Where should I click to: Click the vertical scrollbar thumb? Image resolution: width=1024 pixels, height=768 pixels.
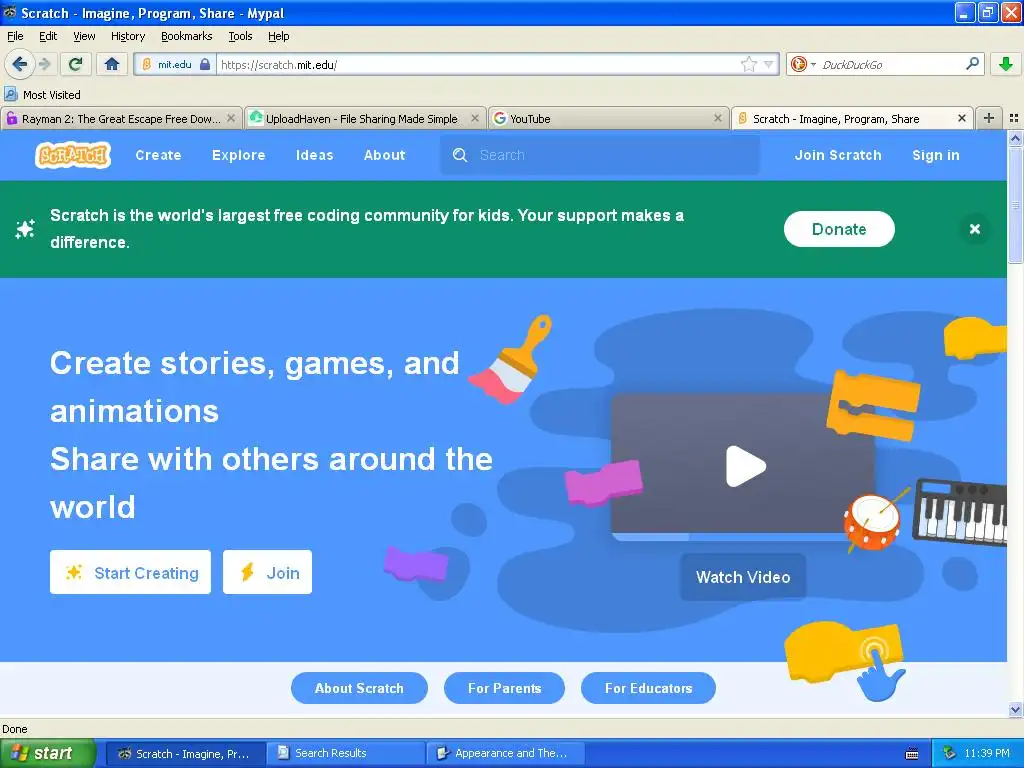coord(1015,204)
